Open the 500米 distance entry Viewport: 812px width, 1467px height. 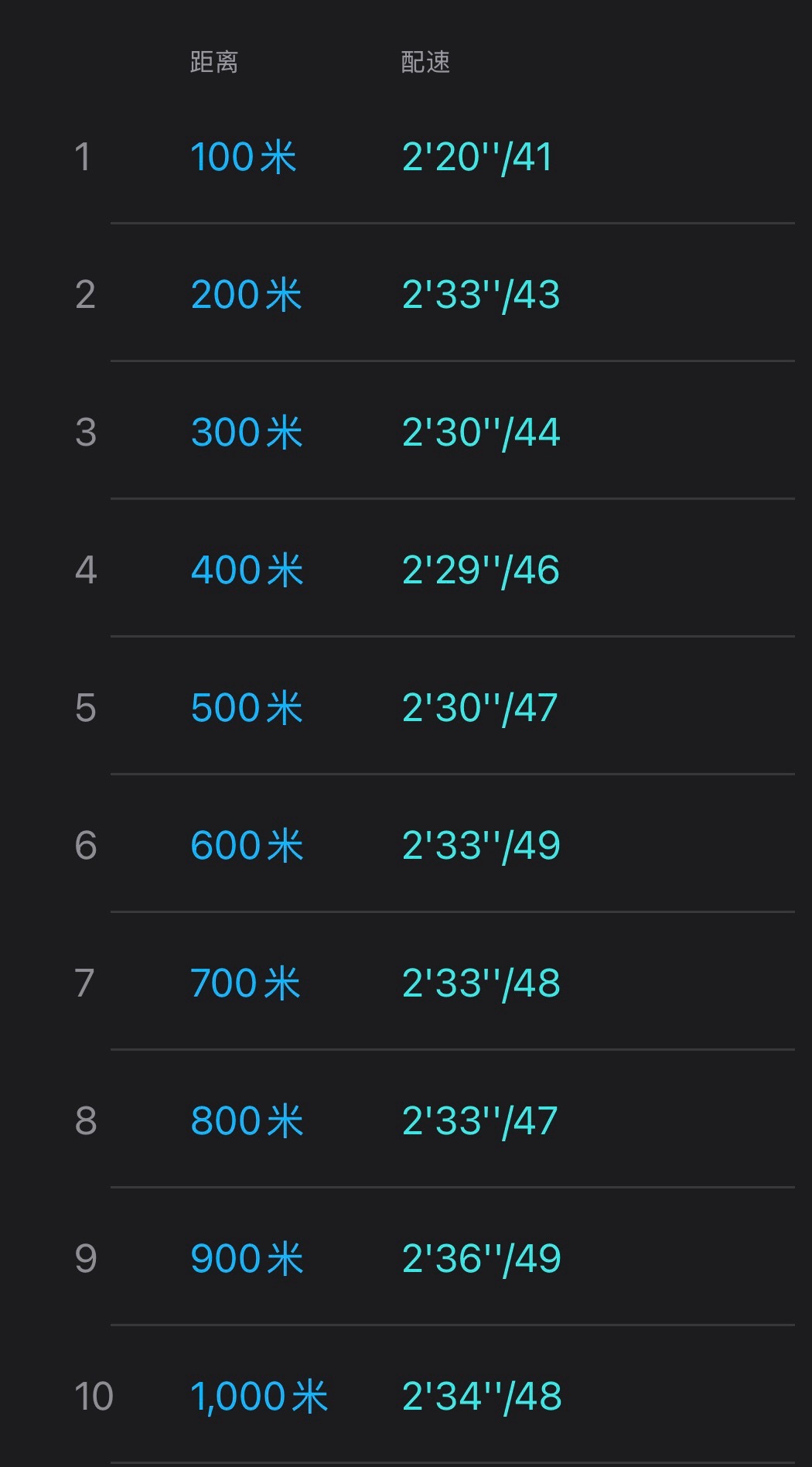tap(247, 708)
